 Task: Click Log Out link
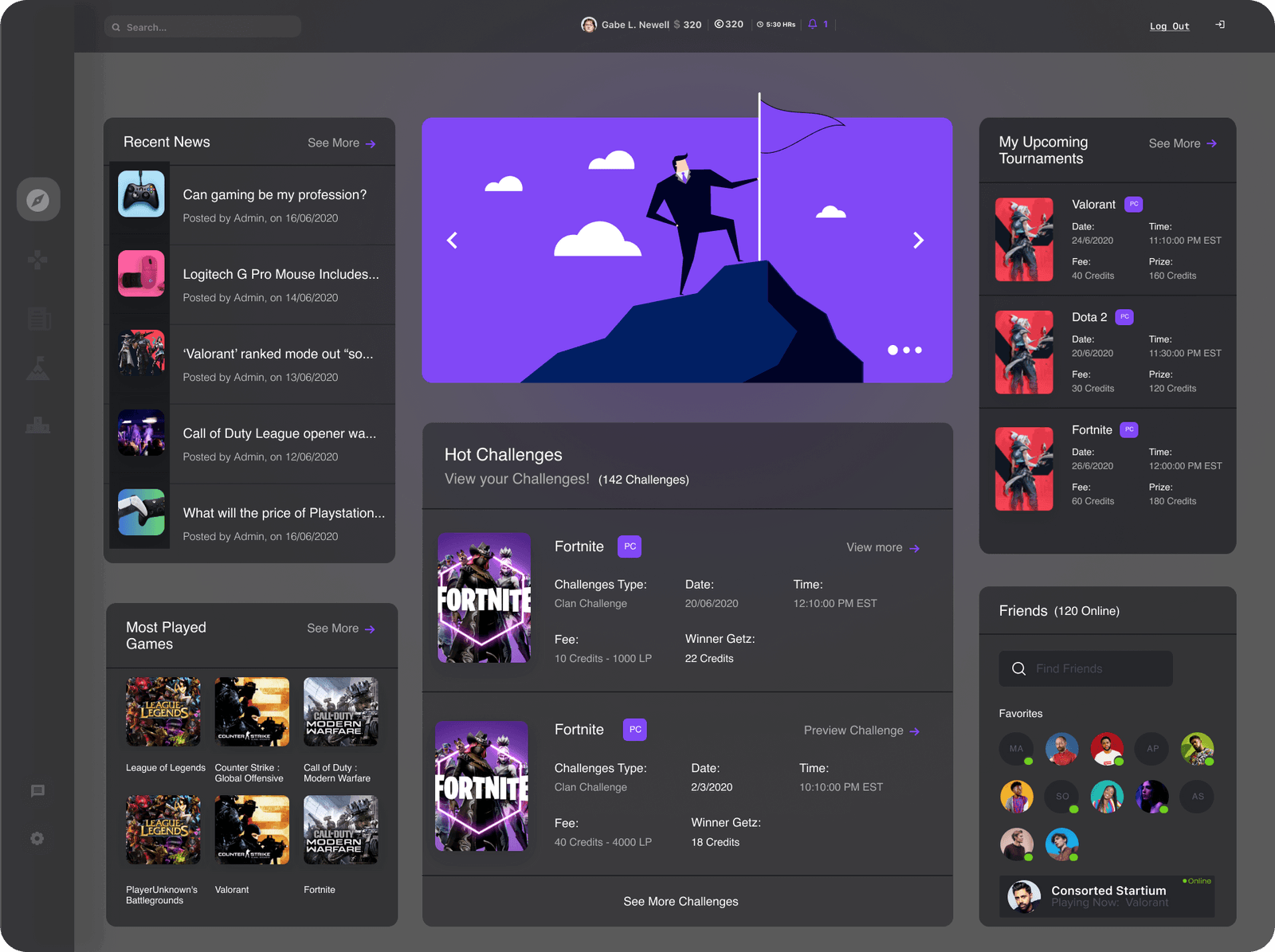pos(1169,26)
